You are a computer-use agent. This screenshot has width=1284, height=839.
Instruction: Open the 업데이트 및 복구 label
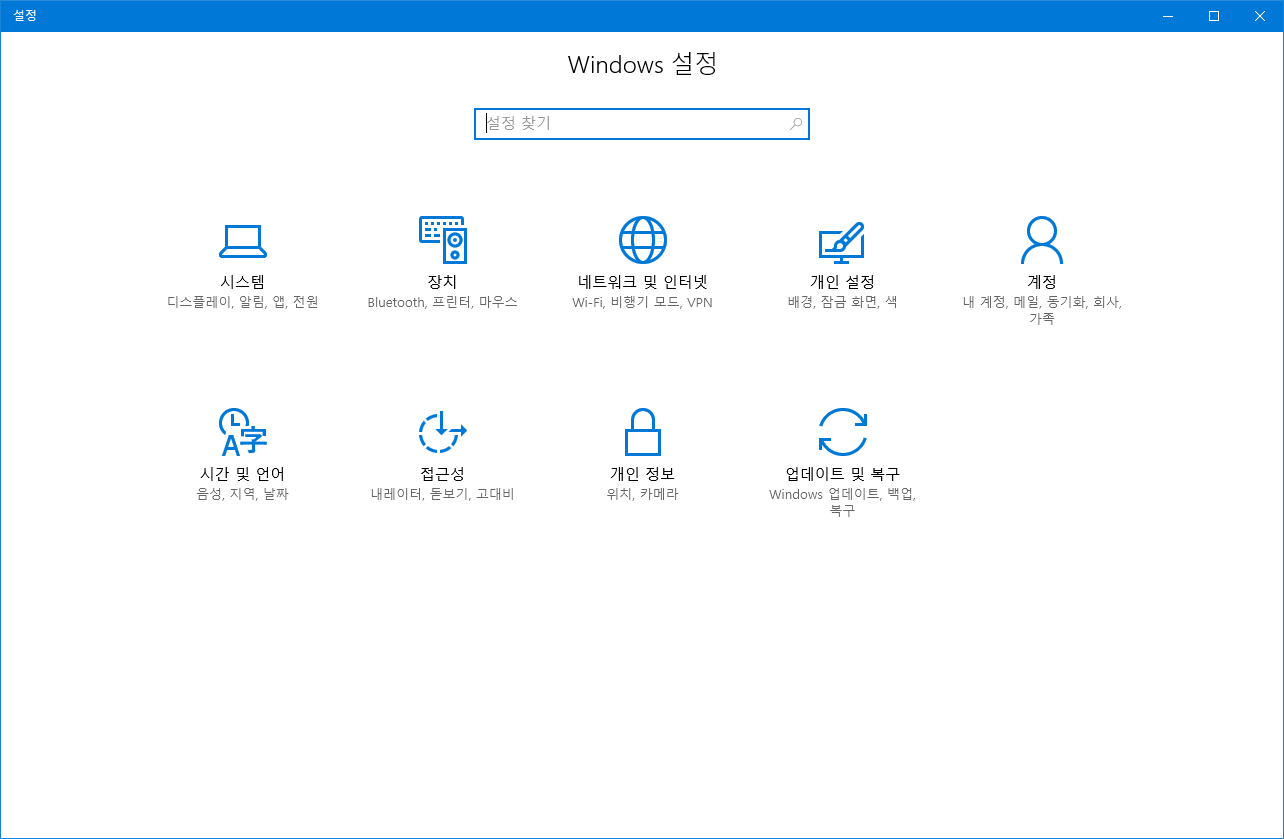click(842, 474)
